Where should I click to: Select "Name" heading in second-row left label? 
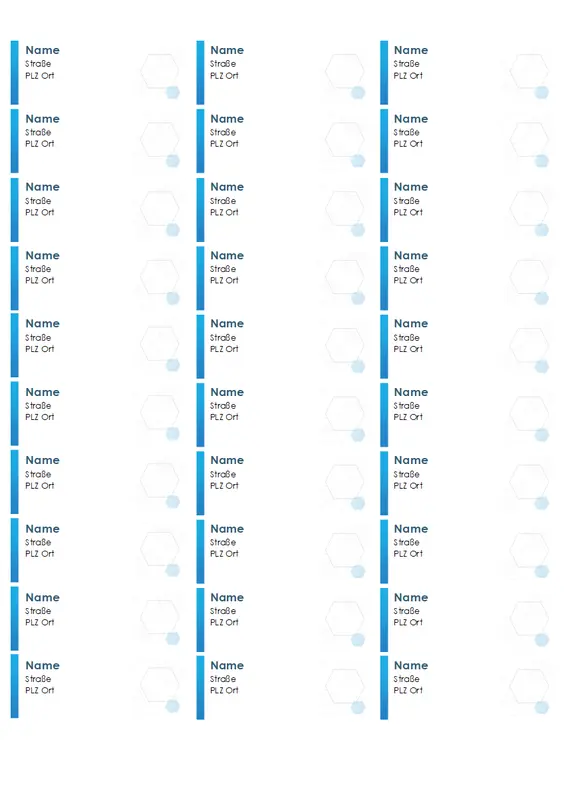coord(42,119)
